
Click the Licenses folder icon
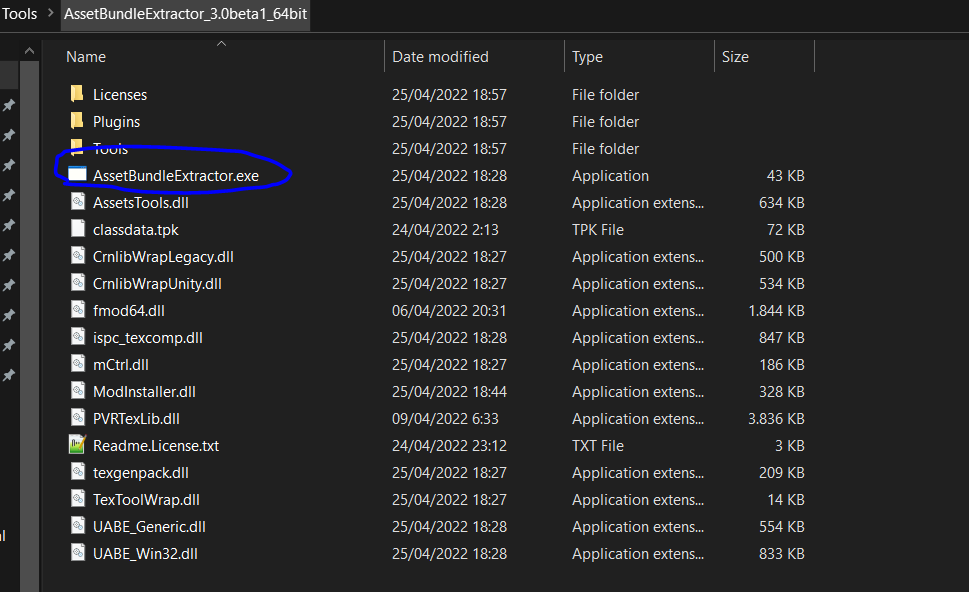78,94
